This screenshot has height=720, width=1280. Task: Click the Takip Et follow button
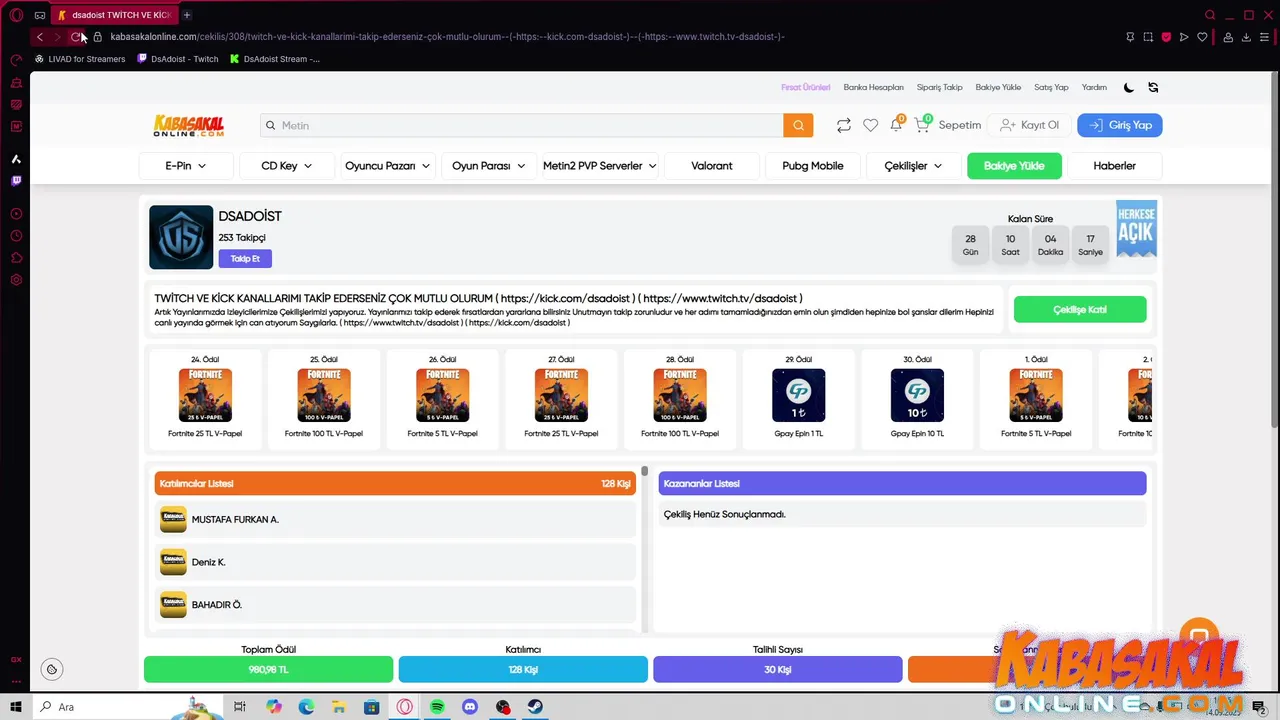[x=245, y=259]
